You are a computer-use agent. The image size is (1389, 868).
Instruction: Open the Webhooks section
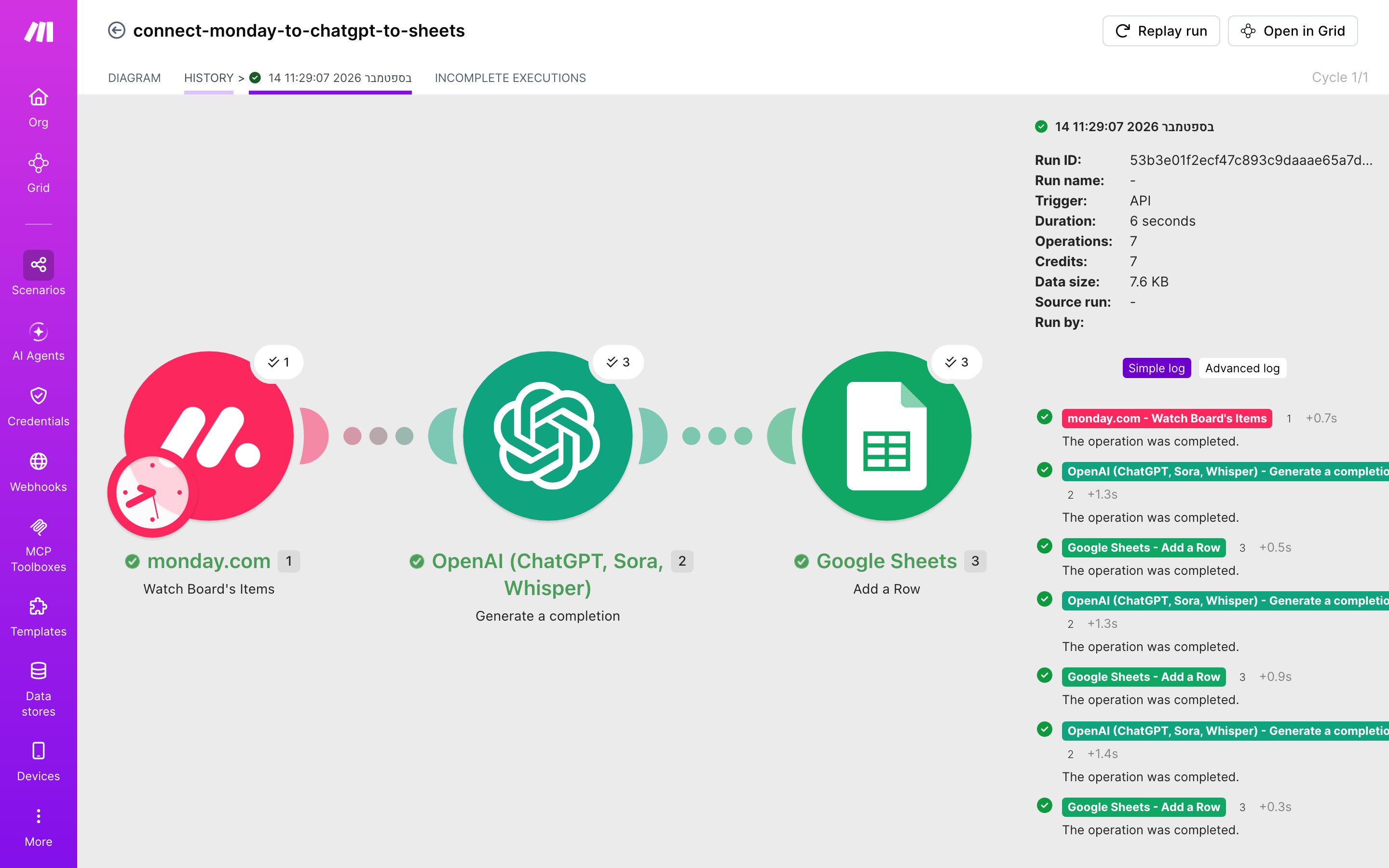39,472
